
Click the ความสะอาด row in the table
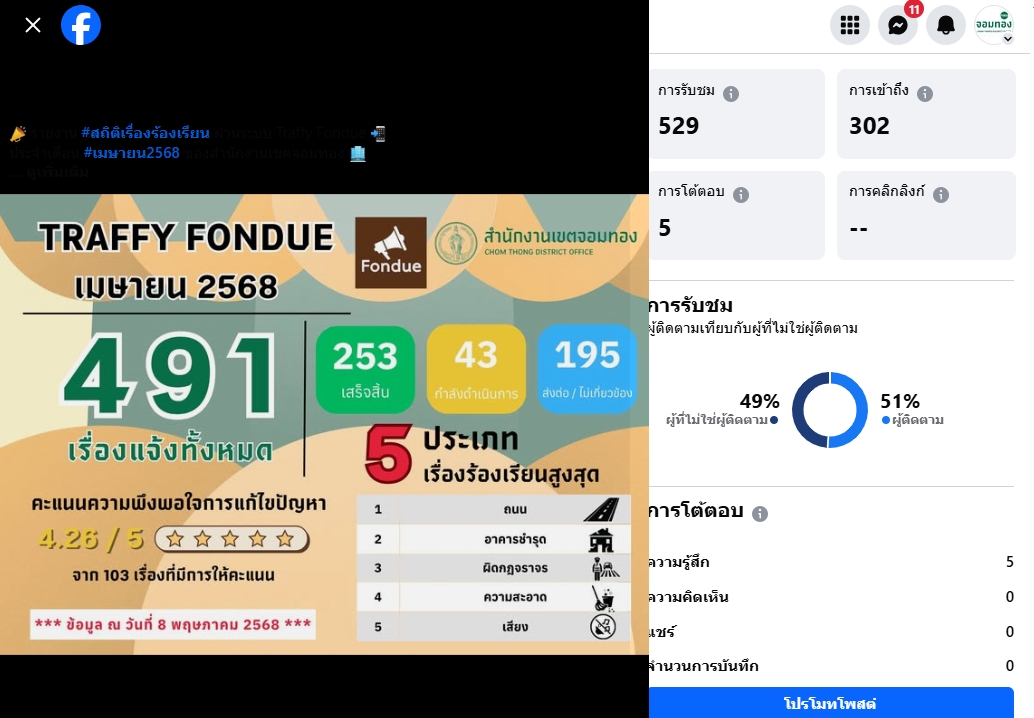click(x=494, y=597)
